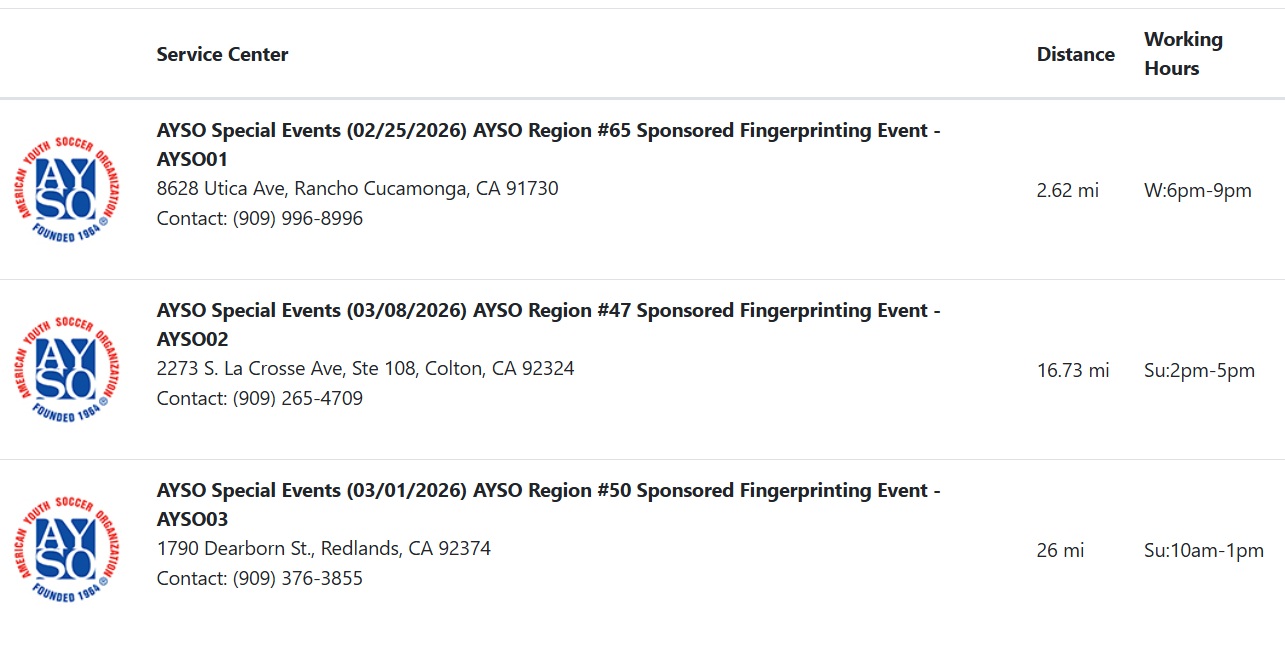This screenshot has height=646, width=1285.
Task: Click the Working Hours column header
Action: coord(1183,54)
